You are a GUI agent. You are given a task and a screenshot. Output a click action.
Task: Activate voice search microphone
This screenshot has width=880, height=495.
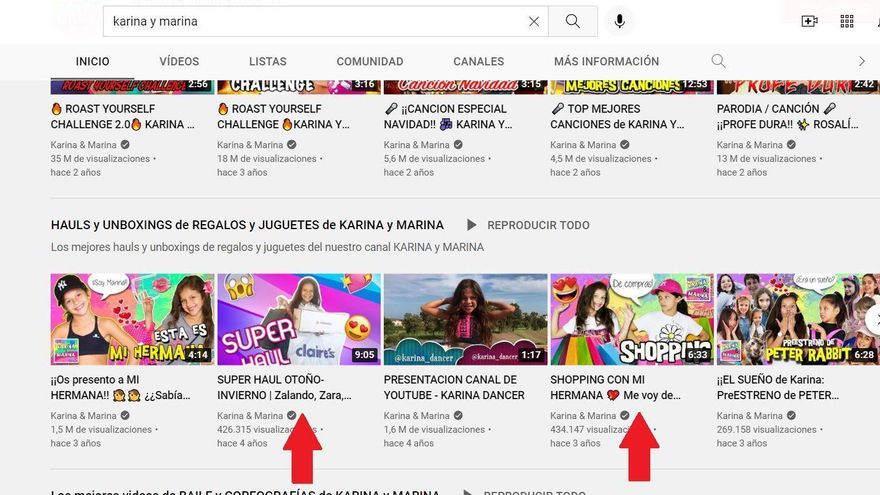click(619, 21)
